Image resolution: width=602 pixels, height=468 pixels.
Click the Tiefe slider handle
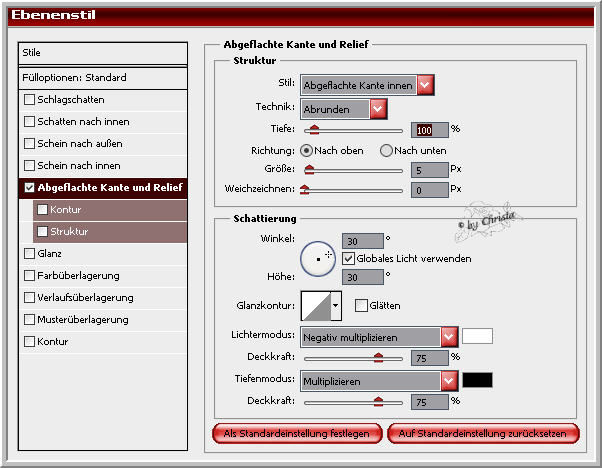tap(314, 129)
